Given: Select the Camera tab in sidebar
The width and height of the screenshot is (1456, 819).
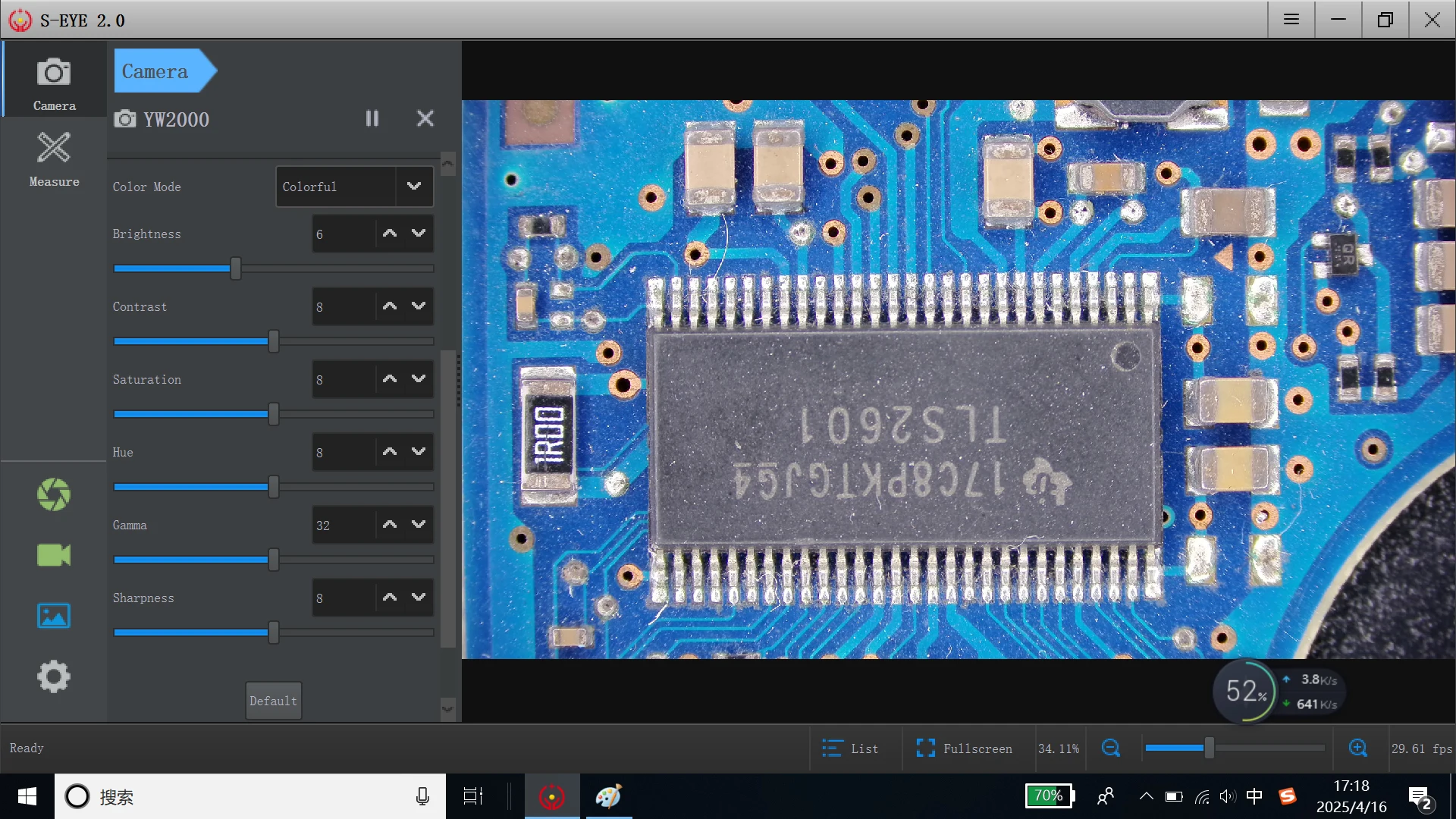Looking at the screenshot, I should point(54,82).
